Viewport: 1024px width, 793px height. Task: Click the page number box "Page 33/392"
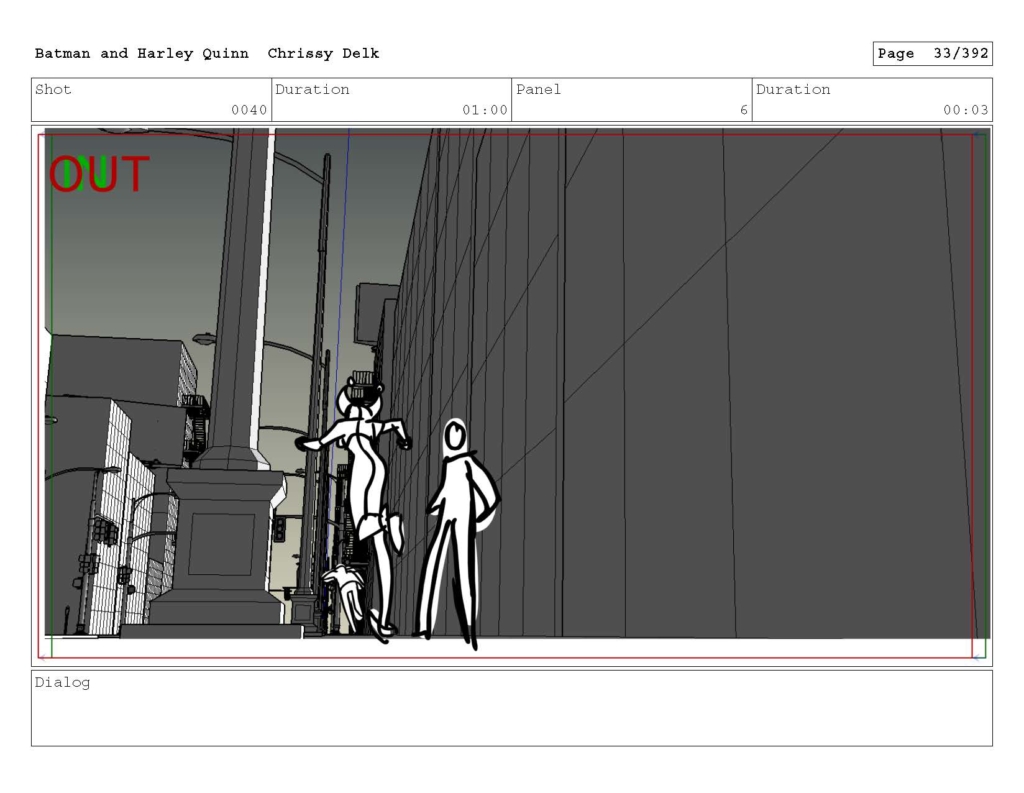tap(933, 54)
